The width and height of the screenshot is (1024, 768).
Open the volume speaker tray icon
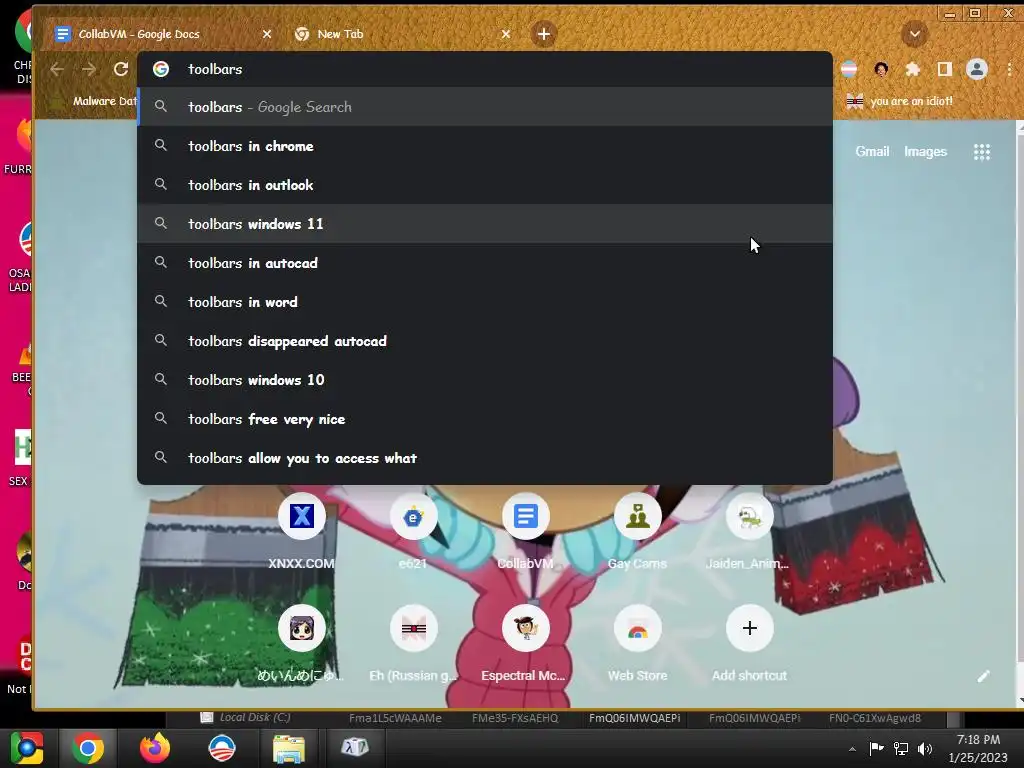point(925,748)
